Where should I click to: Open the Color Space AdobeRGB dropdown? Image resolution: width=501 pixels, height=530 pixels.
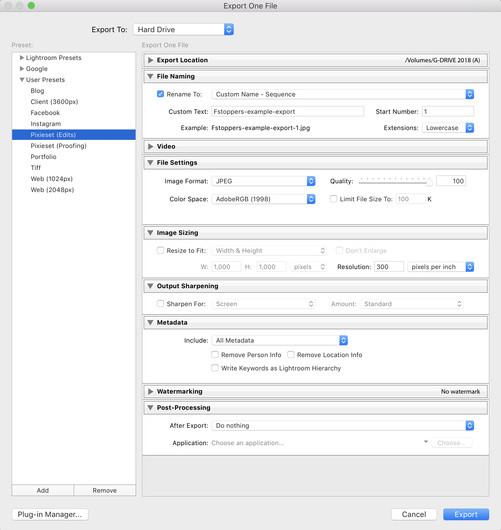[263, 199]
